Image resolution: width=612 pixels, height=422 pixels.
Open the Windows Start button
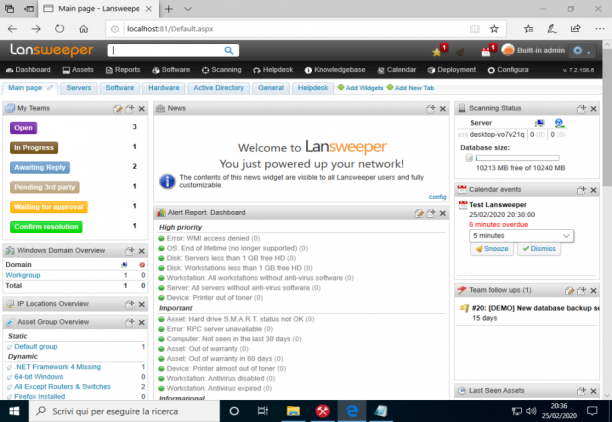[14, 411]
